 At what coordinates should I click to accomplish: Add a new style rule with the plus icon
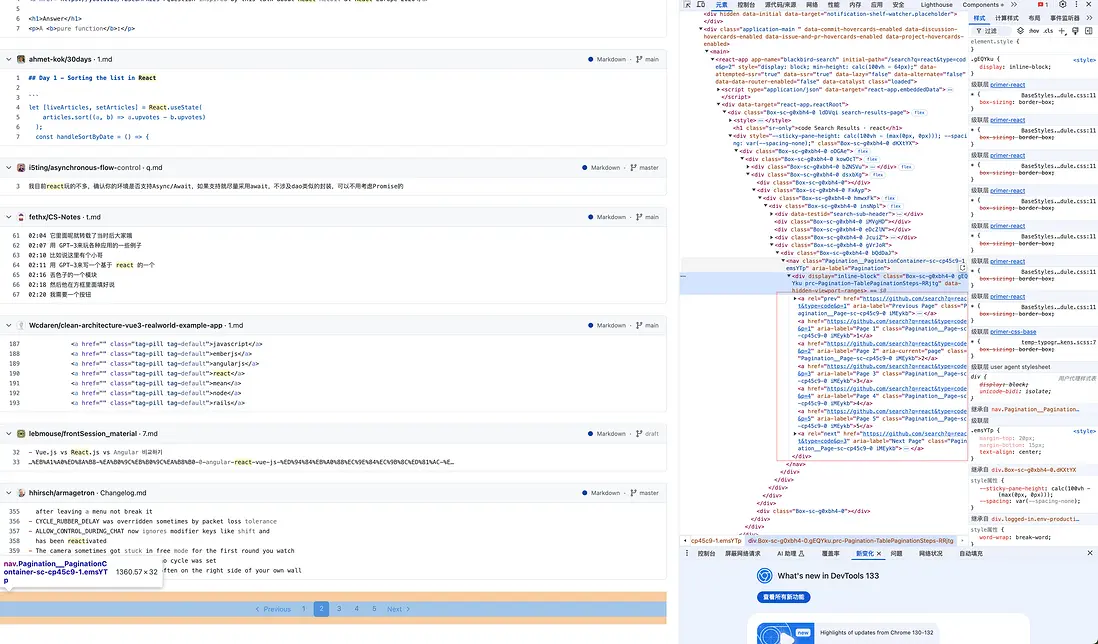(1063, 31)
